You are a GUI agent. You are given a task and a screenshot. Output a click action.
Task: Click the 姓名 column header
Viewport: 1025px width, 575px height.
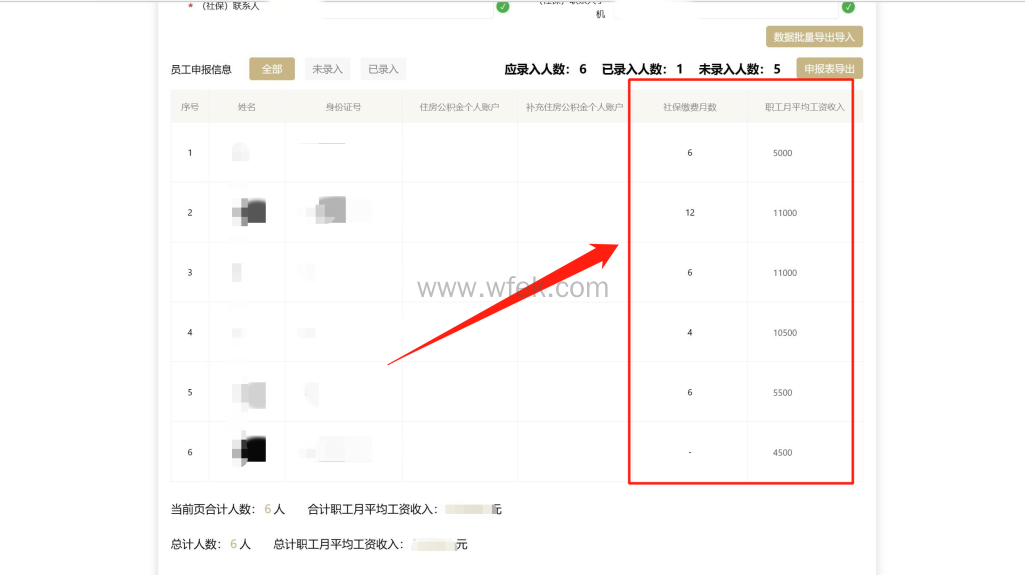point(247,107)
